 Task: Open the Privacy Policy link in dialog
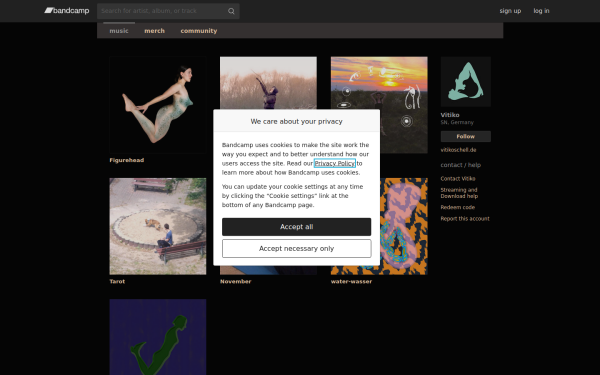tap(335, 163)
